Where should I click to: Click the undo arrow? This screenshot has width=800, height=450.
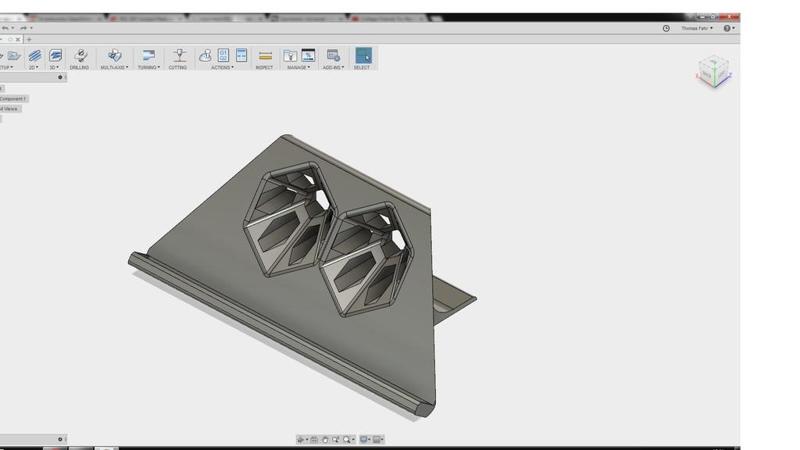(7, 28)
